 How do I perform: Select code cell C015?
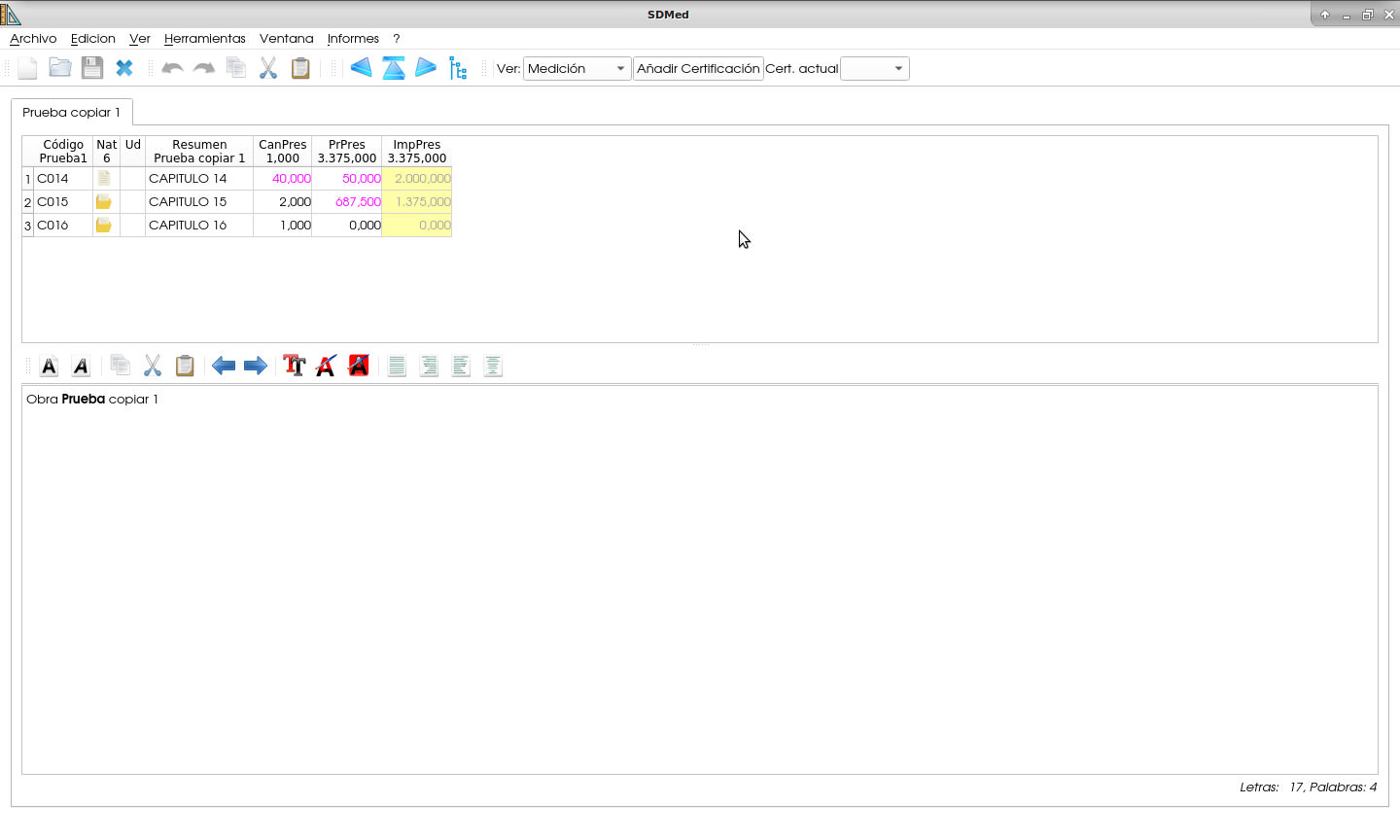tap(63, 201)
